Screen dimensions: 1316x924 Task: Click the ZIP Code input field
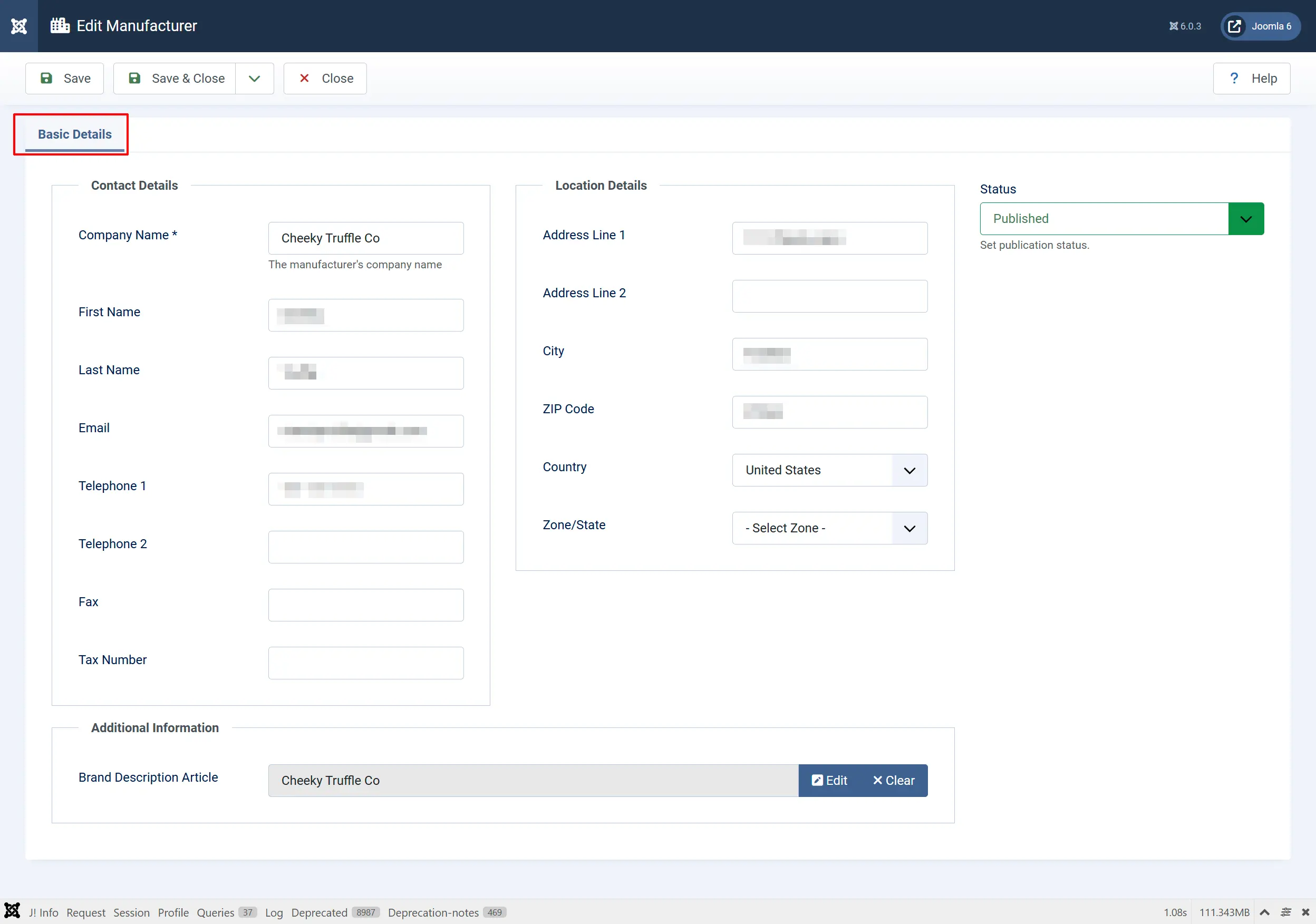click(829, 412)
